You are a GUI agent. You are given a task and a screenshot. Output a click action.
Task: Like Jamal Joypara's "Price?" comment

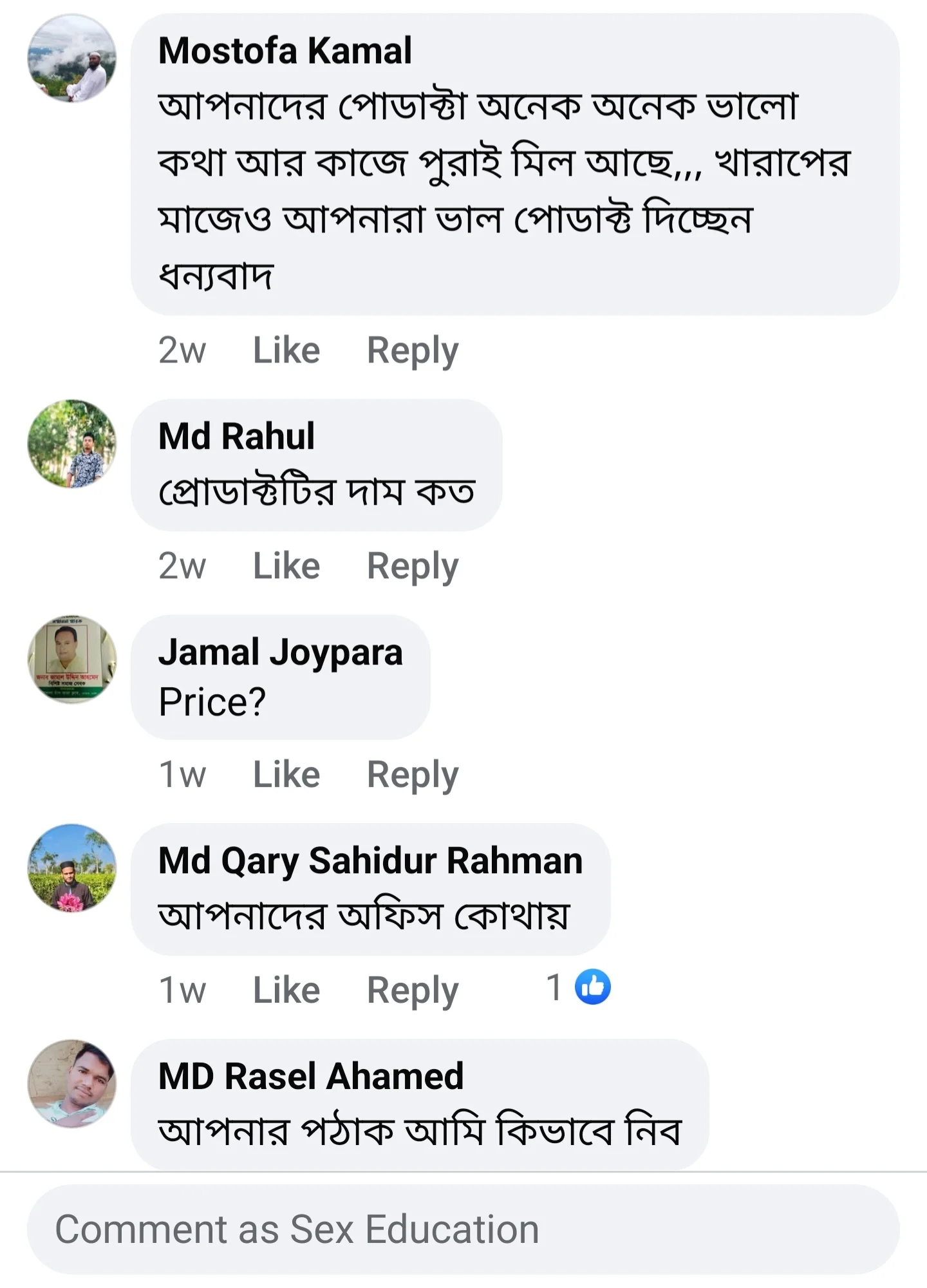tap(285, 774)
